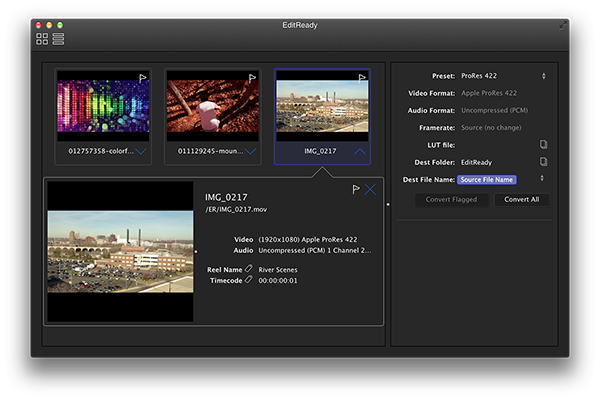Open the Preset ProRes 422 dropdown
The width and height of the screenshot is (600, 400).
pos(543,76)
